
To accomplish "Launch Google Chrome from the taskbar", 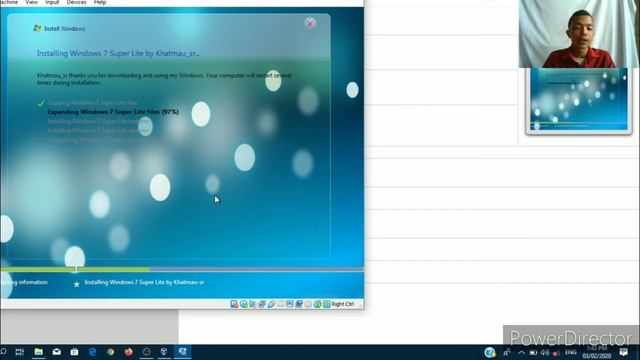I will tap(110, 351).
